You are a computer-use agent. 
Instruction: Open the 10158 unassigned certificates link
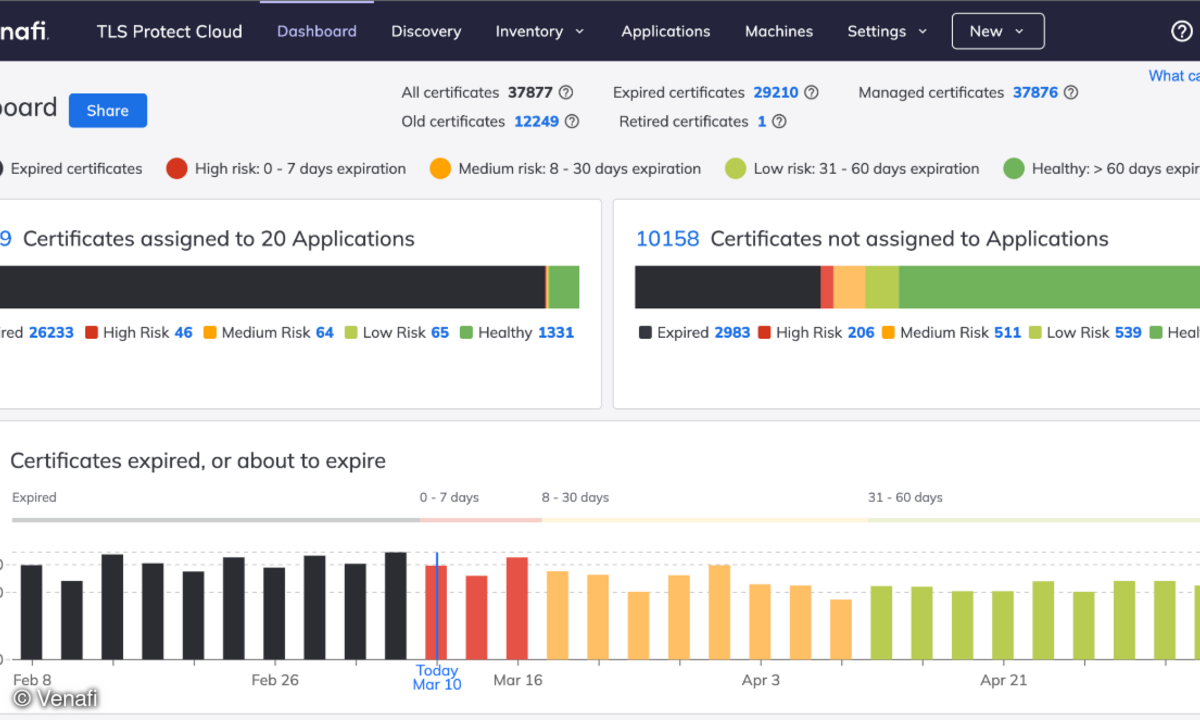click(668, 239)
